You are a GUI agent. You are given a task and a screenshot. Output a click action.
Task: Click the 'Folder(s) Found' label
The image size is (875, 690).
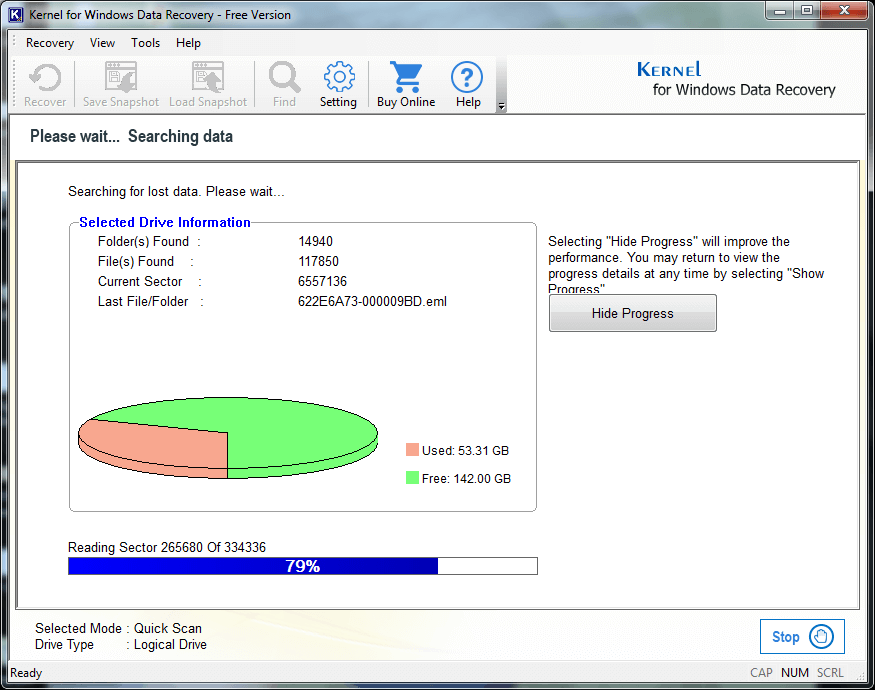point(143,241)
